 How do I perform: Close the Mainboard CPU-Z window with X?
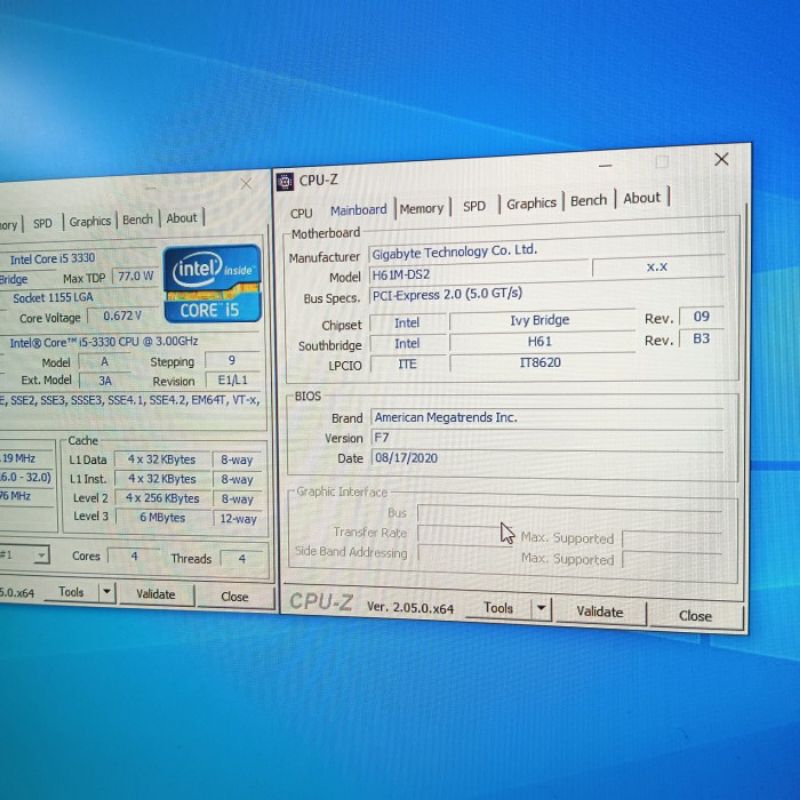pos(721,160)
